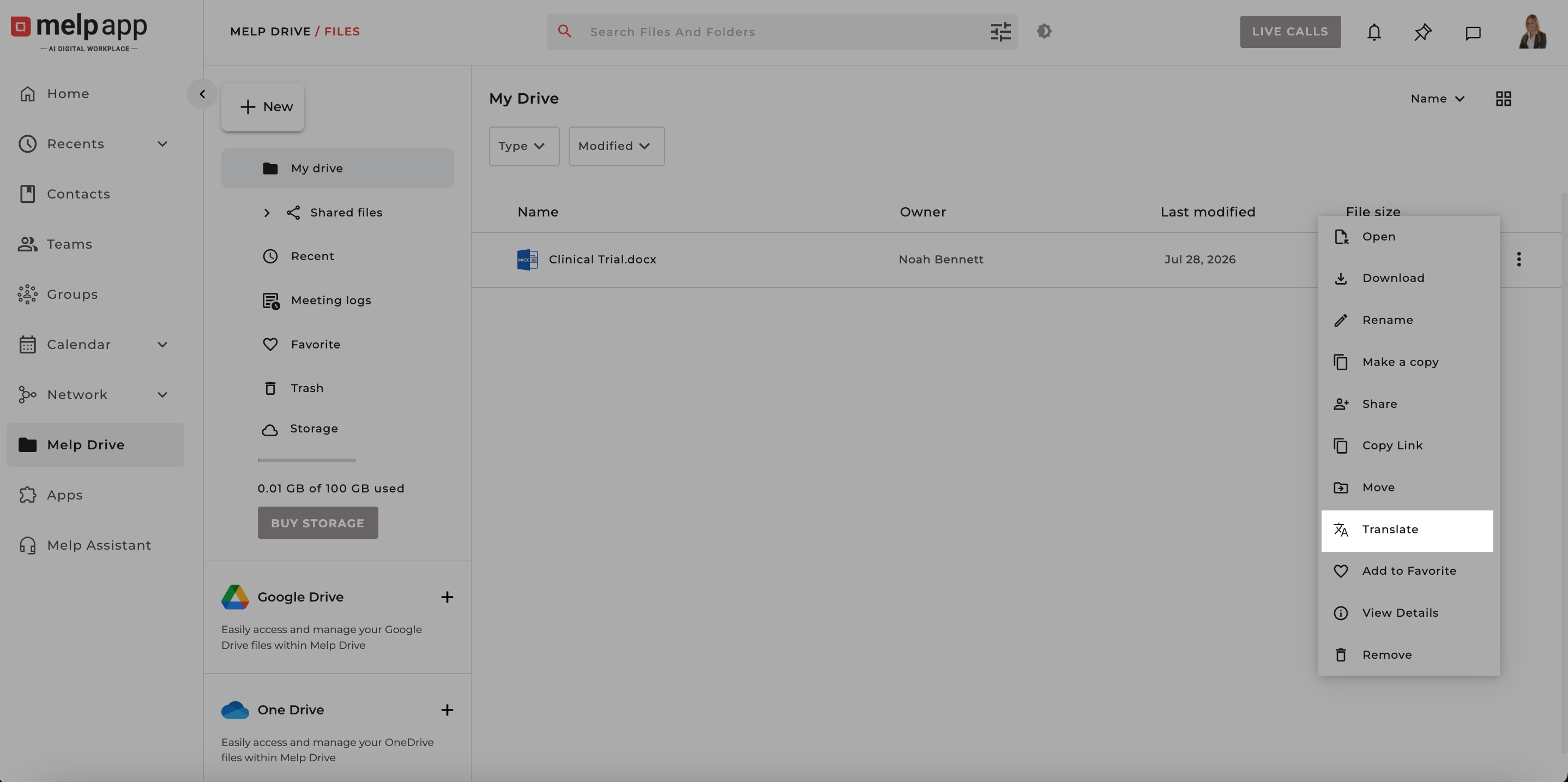Choose Move from context menu
This screenshot has height=782, width=1568.
tap(1407, 488)
